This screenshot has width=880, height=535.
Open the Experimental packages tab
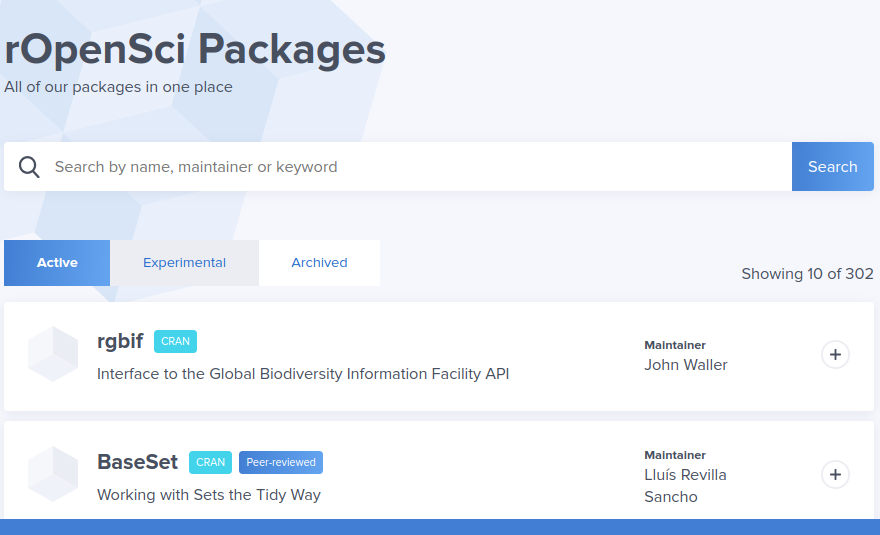click(x=184, y=263)
